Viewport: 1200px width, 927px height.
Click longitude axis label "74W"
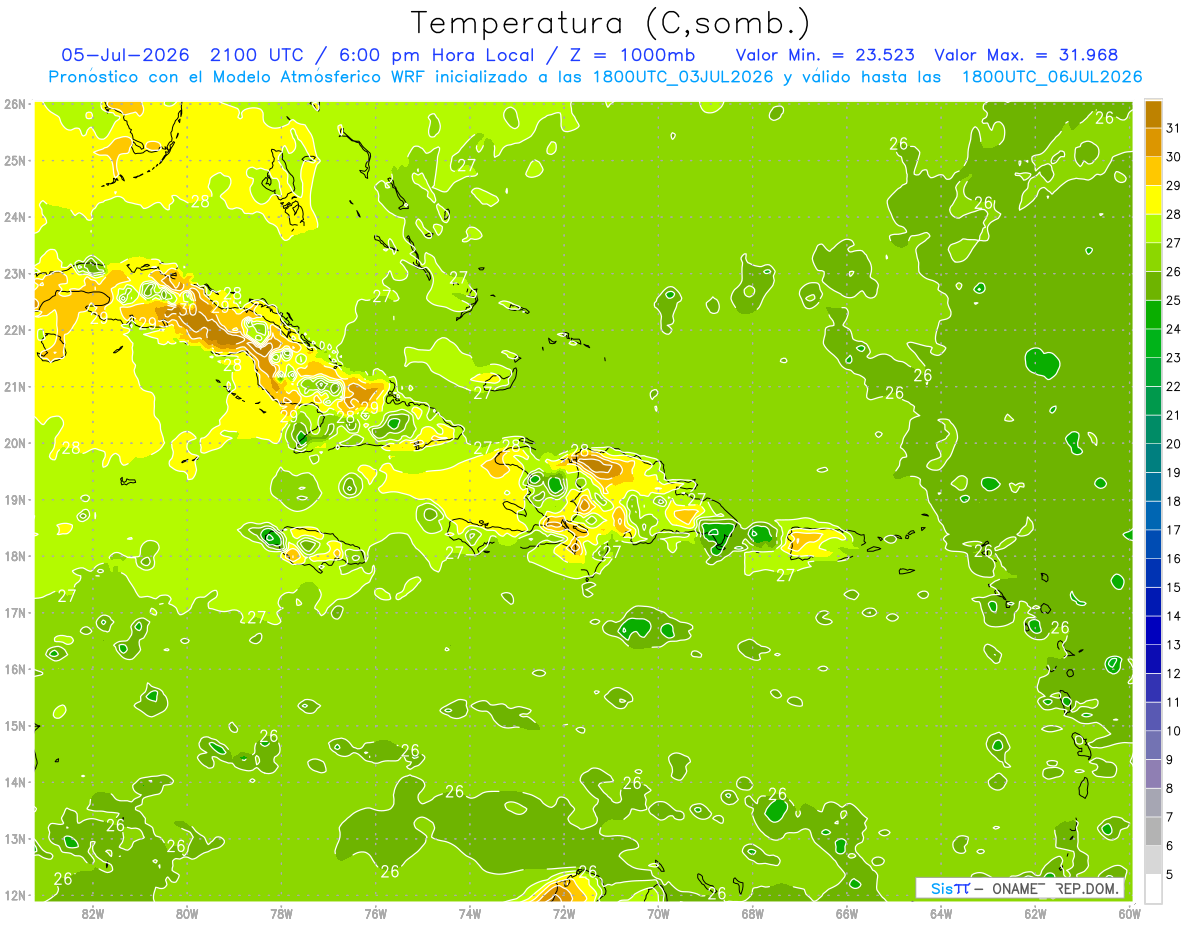(x=470, y=913)
